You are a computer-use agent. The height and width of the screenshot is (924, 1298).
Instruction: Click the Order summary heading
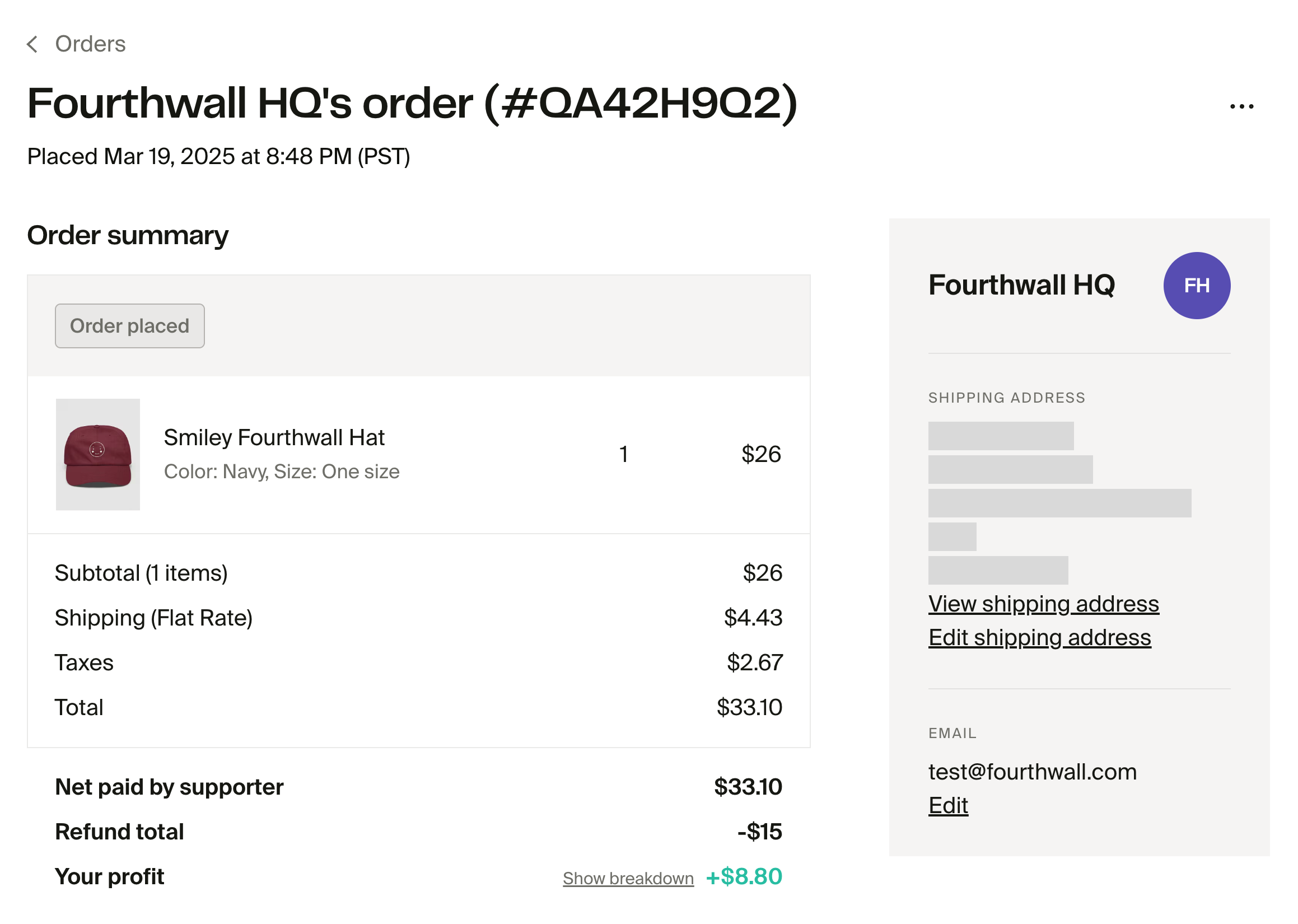(x=128, y=235)
